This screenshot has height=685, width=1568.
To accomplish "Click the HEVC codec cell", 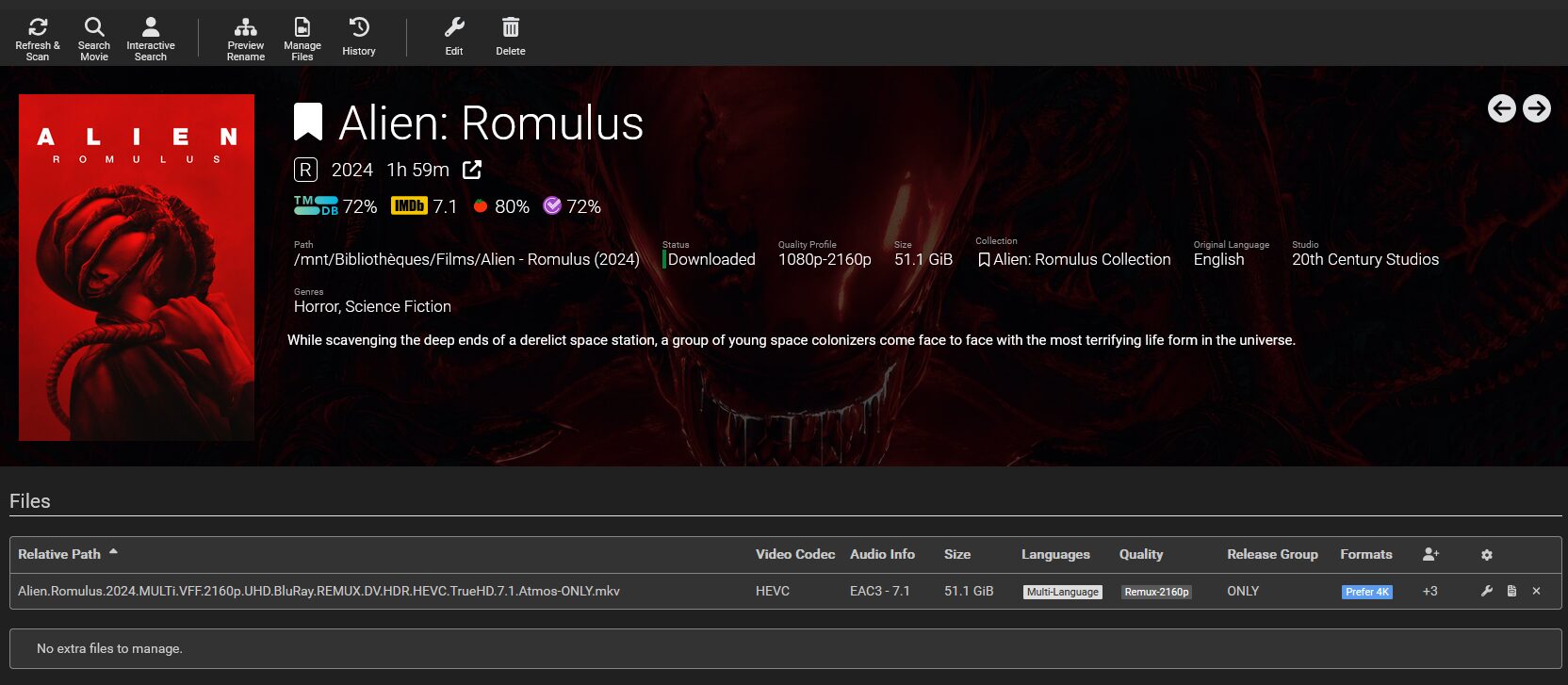I will 773,591.
